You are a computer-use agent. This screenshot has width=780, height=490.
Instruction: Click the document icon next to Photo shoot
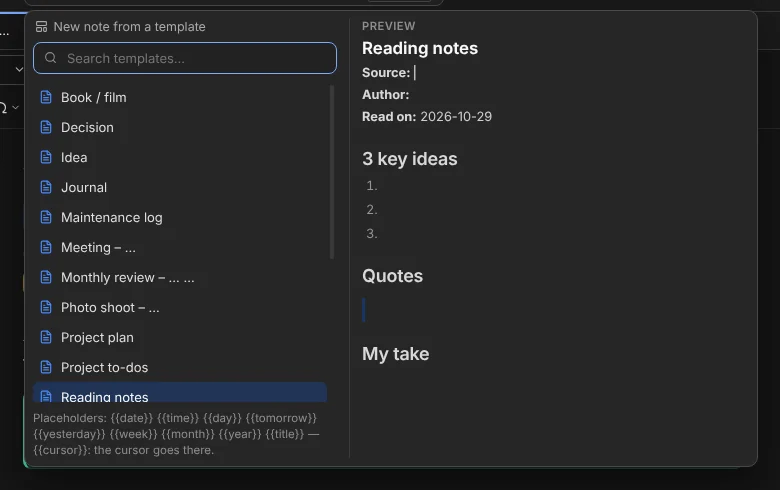[46, 307]
